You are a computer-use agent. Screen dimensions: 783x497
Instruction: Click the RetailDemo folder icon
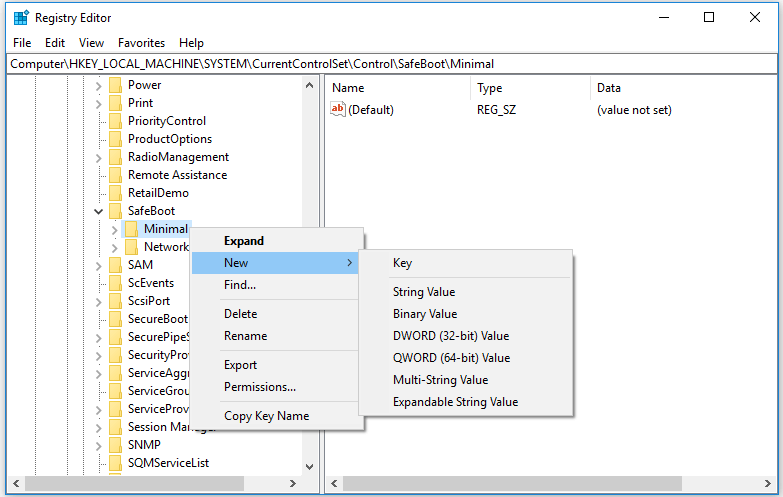115,193
